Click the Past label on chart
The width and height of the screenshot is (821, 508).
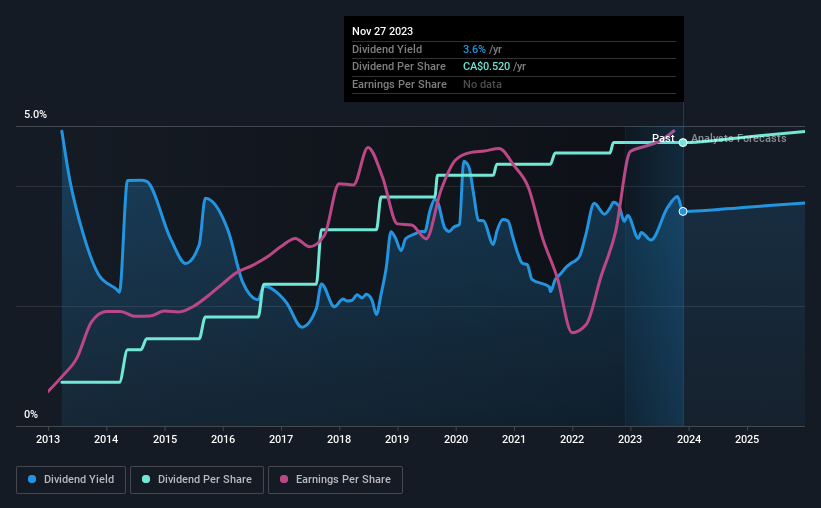tap(663, 138)
